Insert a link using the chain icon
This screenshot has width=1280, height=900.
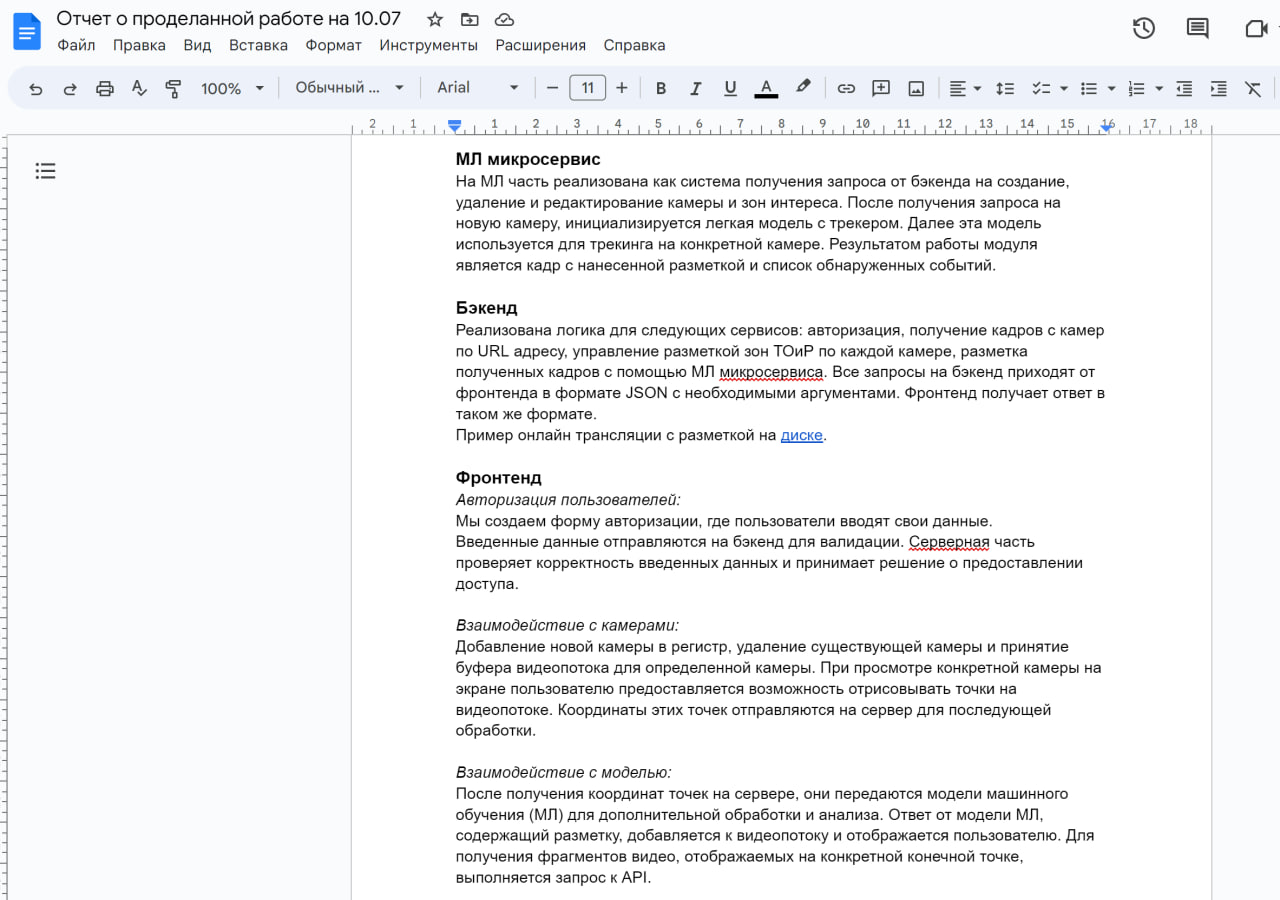tap(846, 89)
